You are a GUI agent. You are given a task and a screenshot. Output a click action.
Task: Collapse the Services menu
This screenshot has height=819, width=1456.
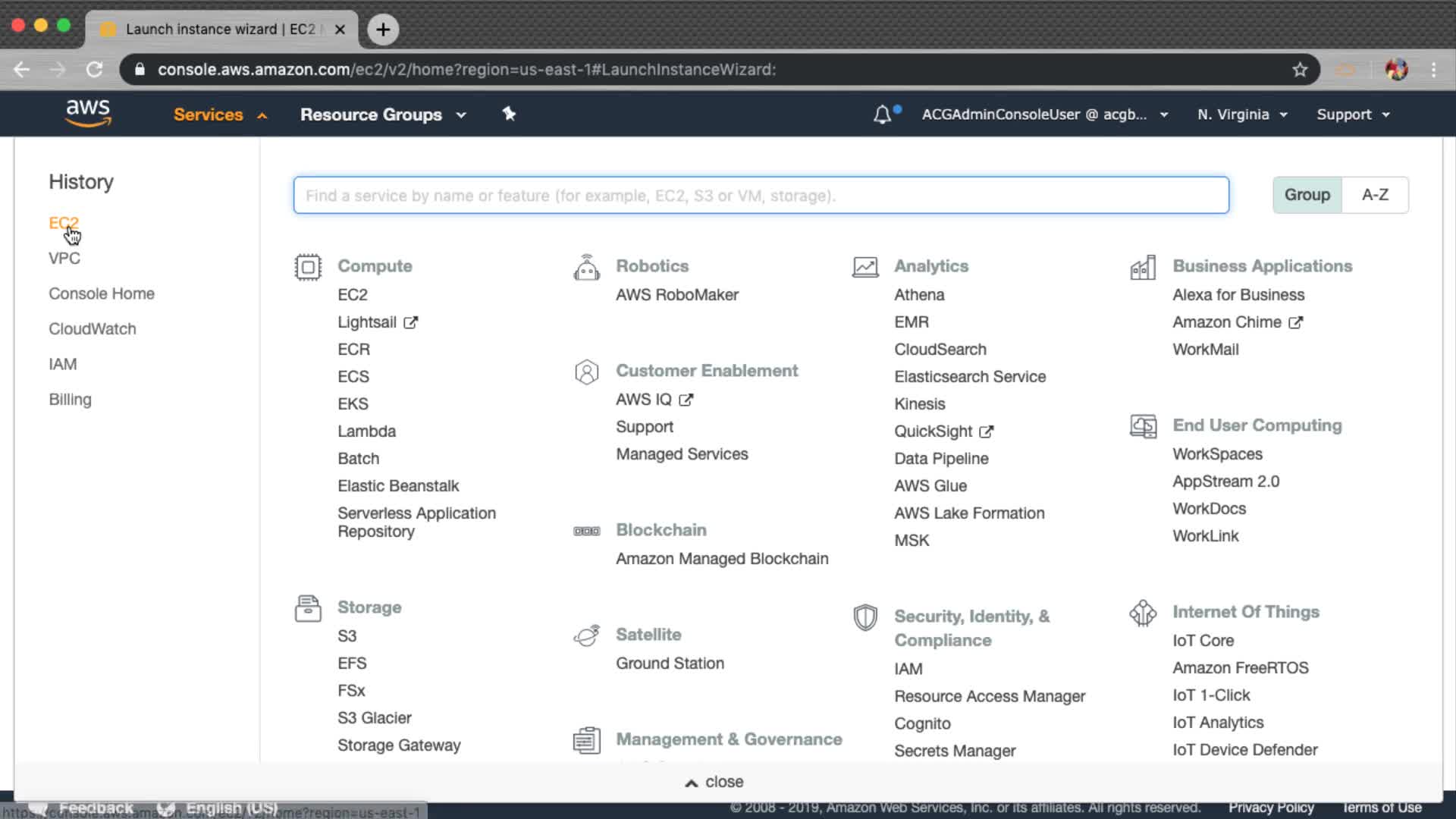coord(219,115)
